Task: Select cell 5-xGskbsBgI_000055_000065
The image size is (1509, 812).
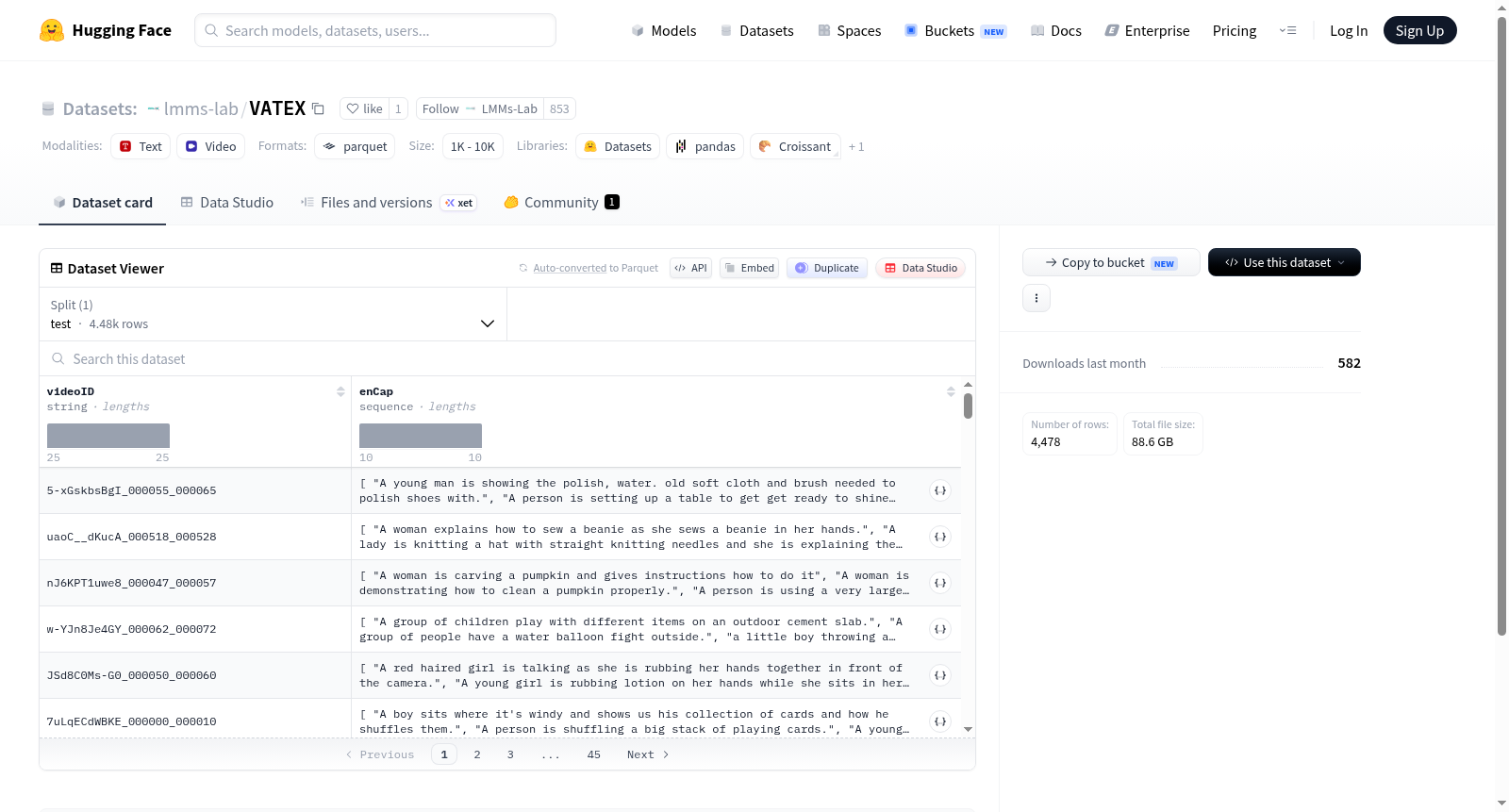Action: tap(195, 490)
